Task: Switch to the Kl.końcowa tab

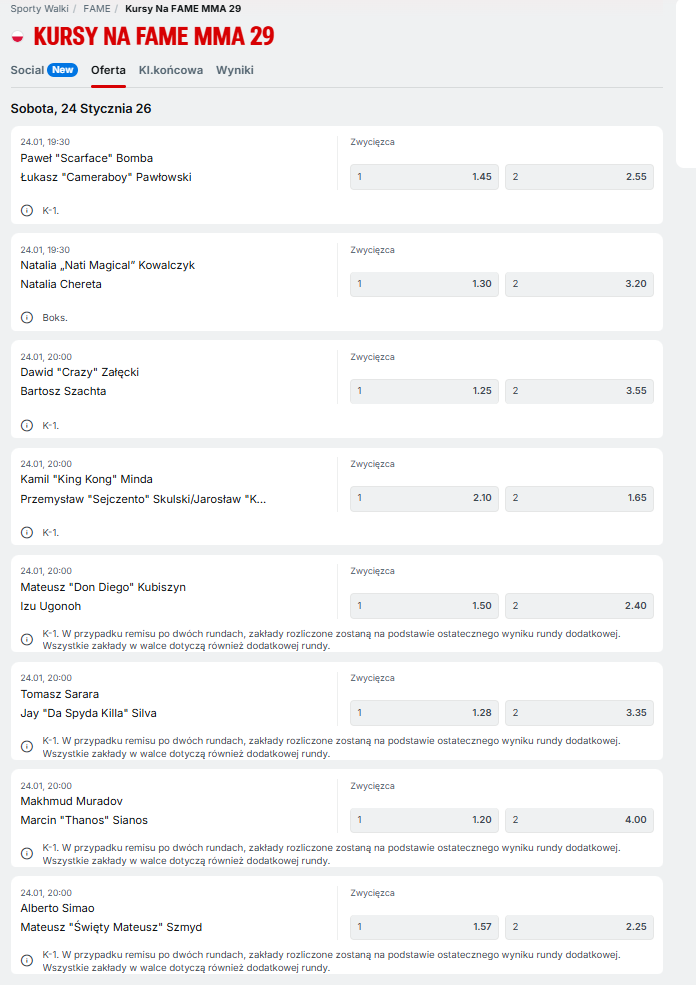Action: tap(171, 70)
